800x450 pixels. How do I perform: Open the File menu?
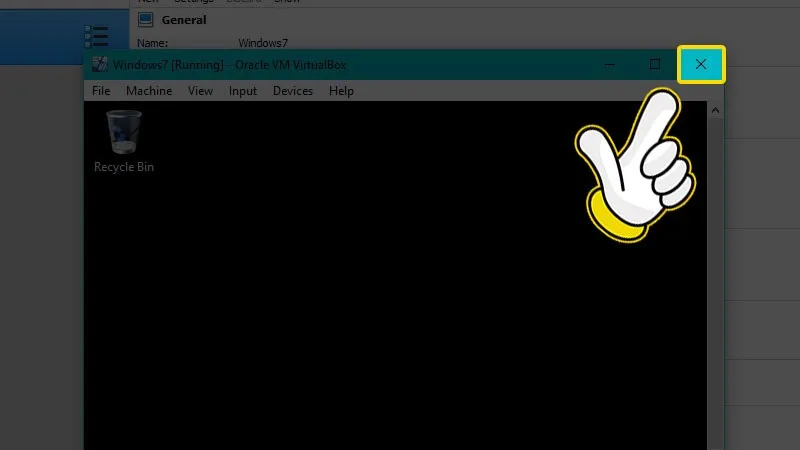coord(101,91)
